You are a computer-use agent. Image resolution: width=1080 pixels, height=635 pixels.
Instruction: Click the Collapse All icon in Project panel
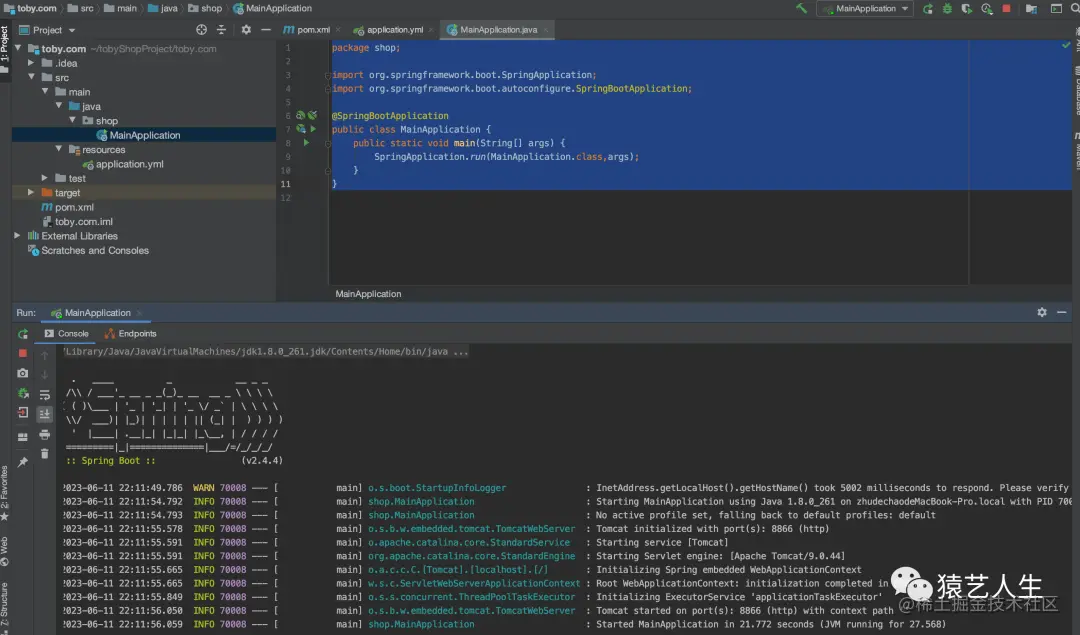221,30
